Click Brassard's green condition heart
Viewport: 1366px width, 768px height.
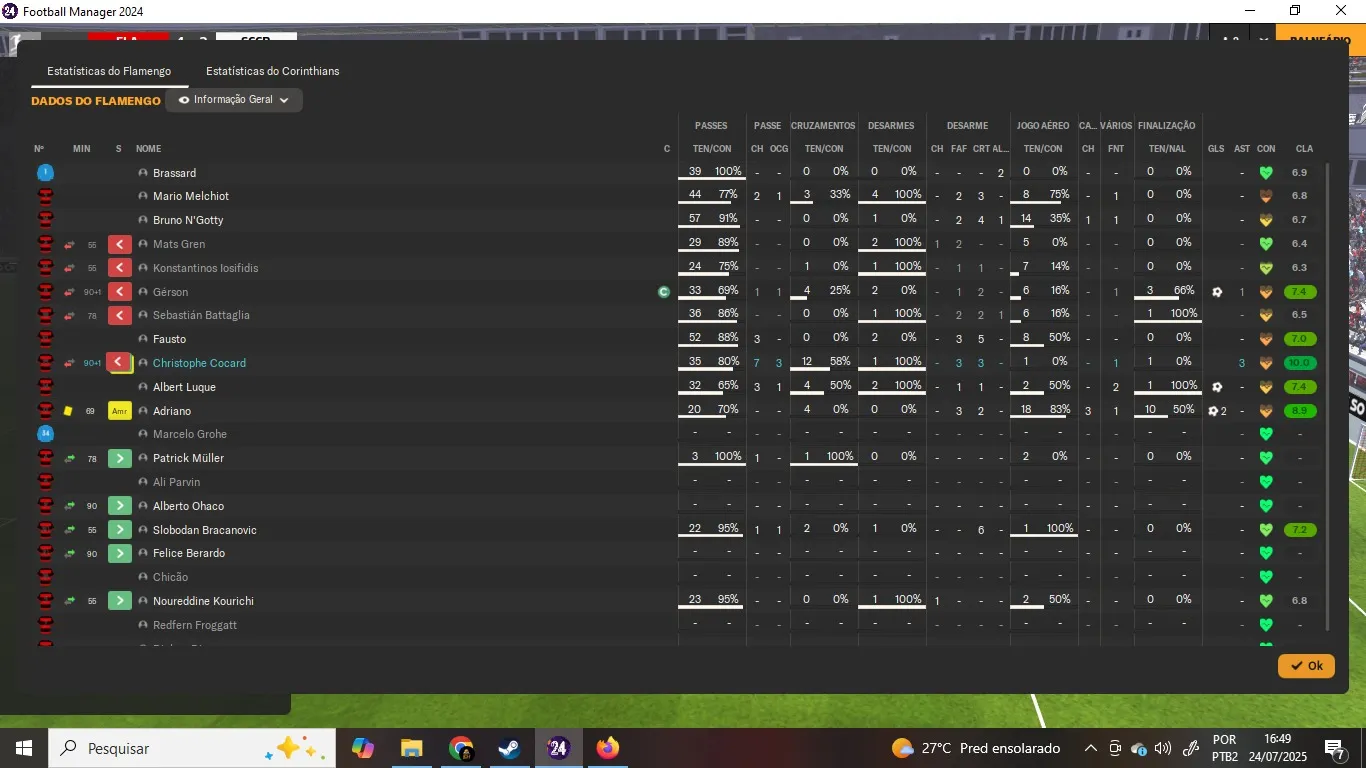(1266, 173)
